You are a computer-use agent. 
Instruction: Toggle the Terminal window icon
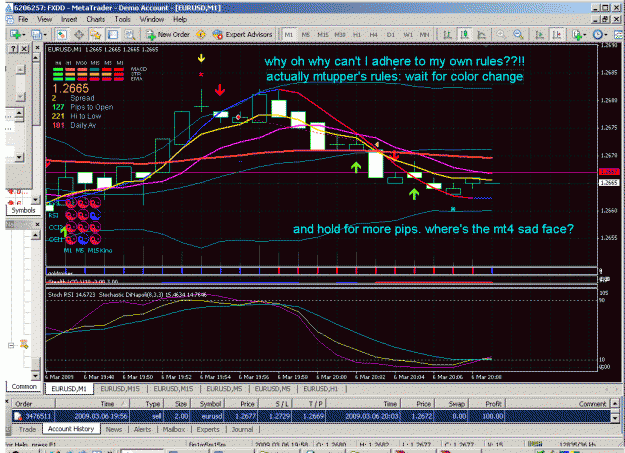point(113,35)
